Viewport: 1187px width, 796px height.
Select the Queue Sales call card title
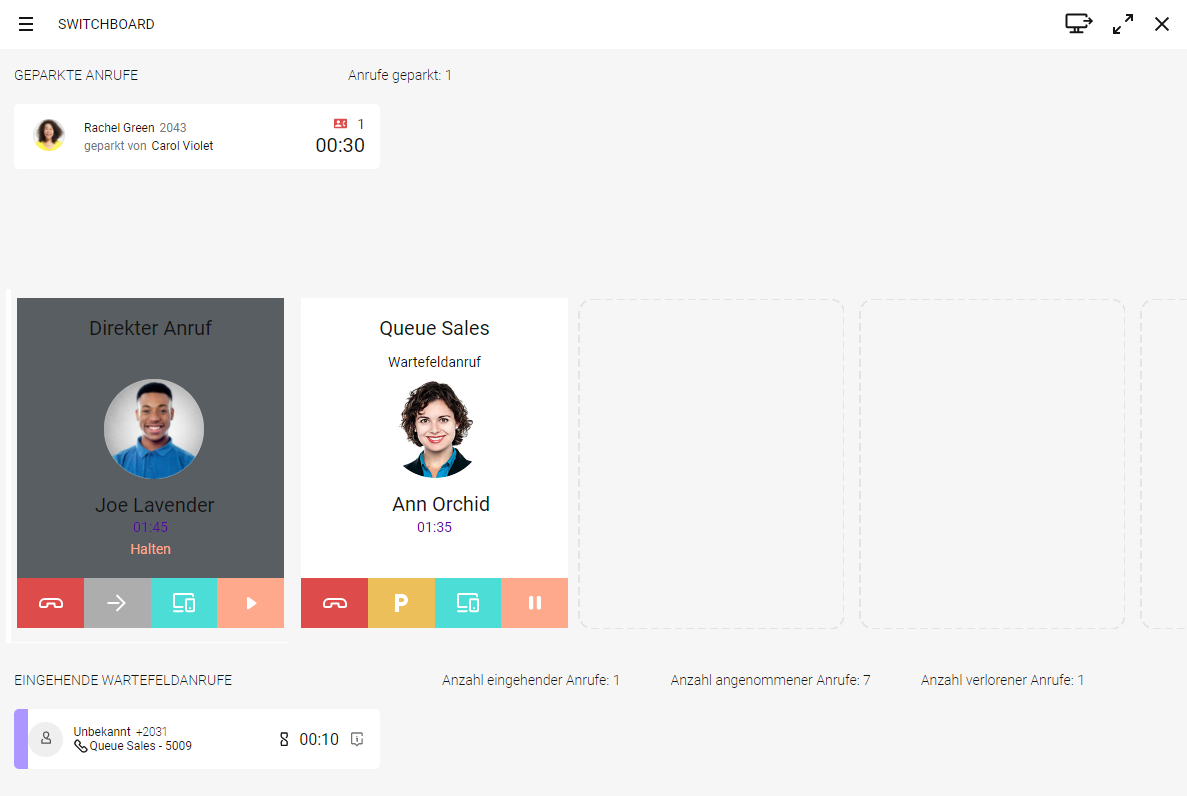[x=434, y=328]
